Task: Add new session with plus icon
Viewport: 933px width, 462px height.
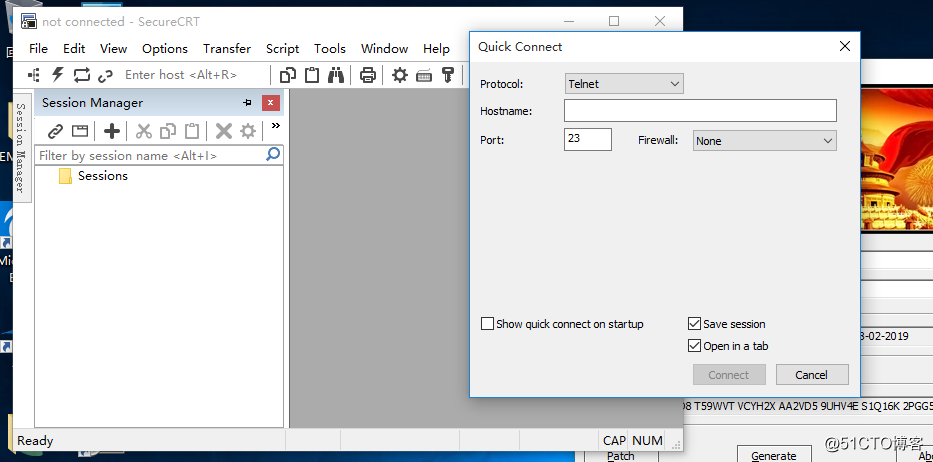Action: [112, 131]
